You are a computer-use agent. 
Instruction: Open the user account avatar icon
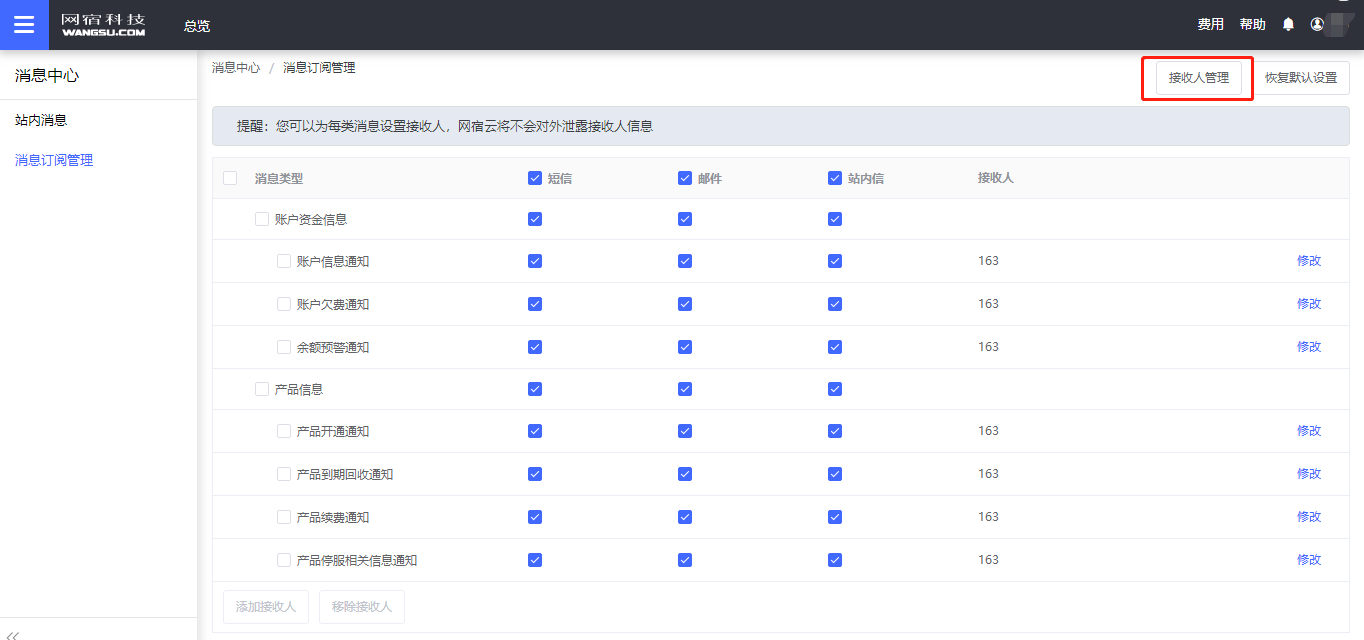(x=1317, y=25)
